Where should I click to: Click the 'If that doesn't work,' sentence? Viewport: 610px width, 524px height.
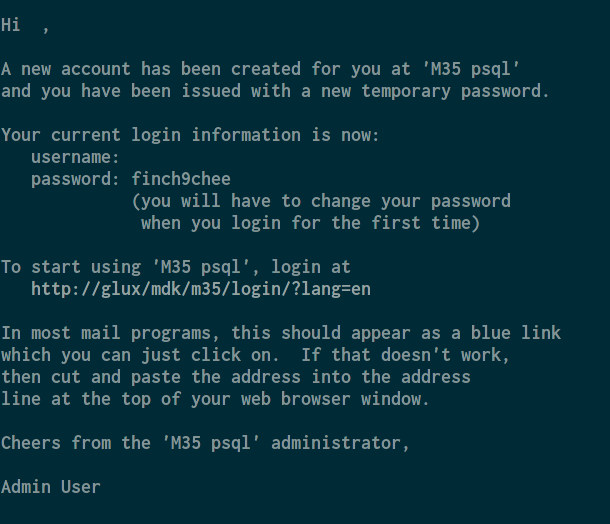(405, 355)
